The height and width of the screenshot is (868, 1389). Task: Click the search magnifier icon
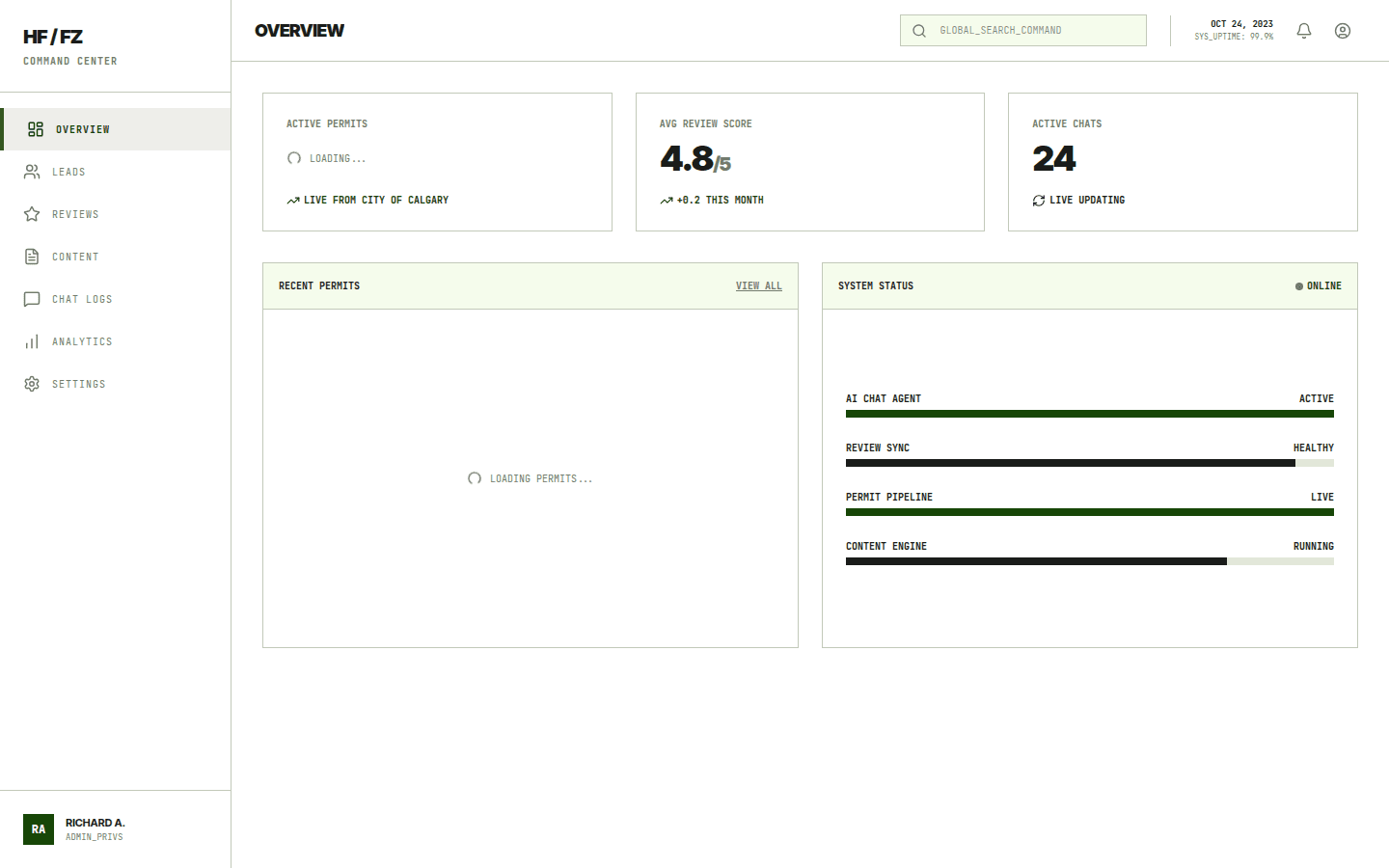click(x=918, y=30)
